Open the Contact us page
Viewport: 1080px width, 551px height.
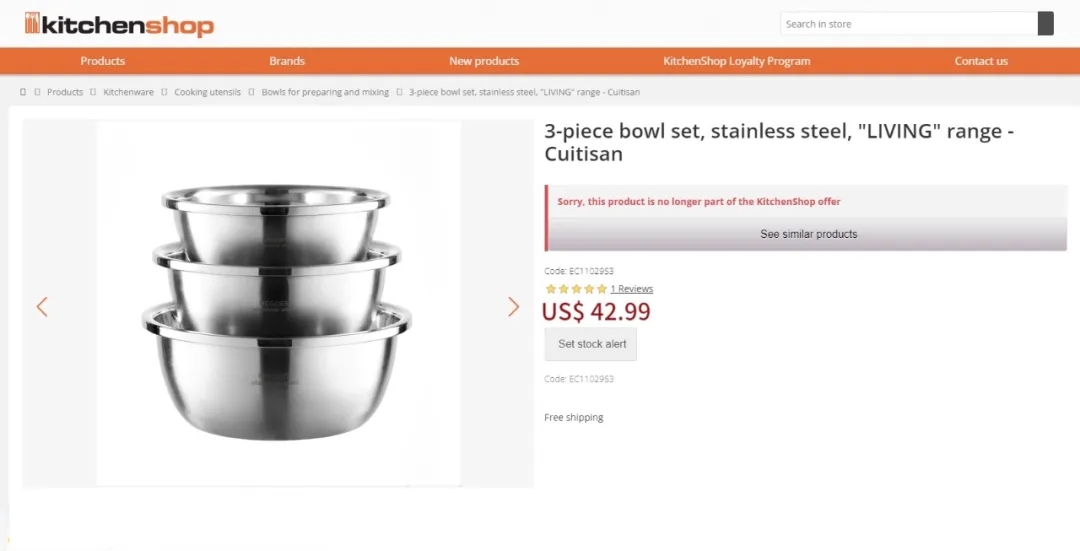[981, 61]
